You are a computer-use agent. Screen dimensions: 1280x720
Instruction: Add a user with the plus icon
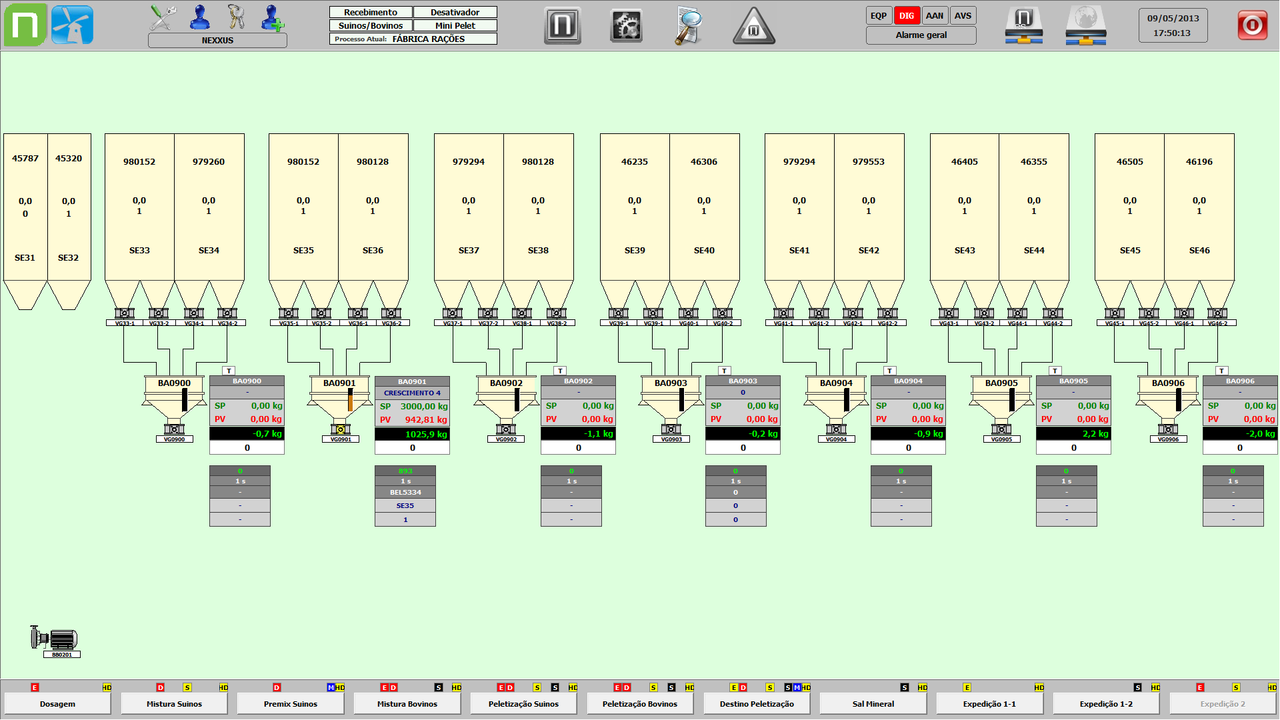pyautogui.click(x=271, y=16)
